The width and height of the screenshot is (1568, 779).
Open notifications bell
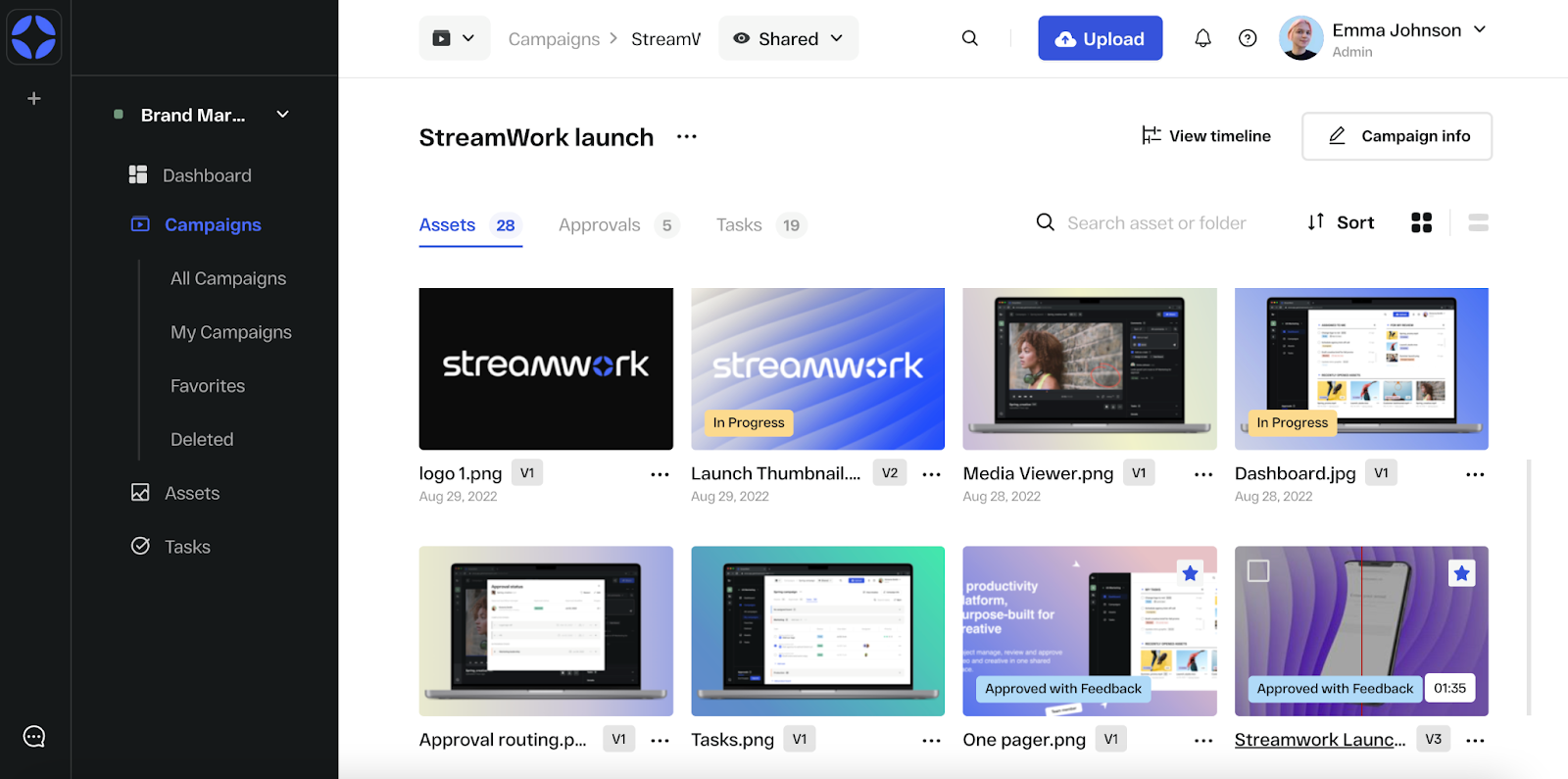1202,38
